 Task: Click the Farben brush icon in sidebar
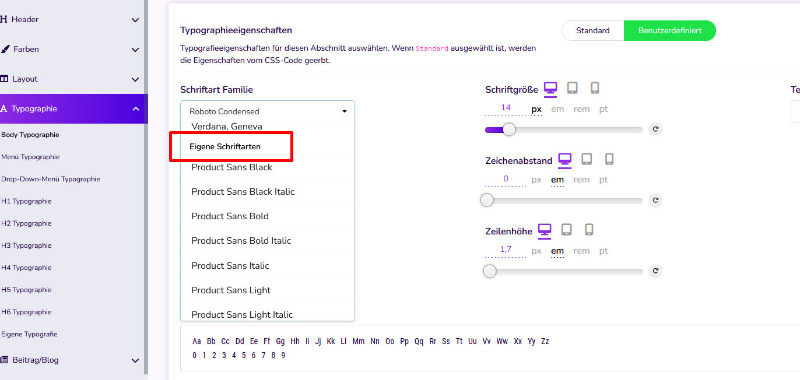[4, 49]
